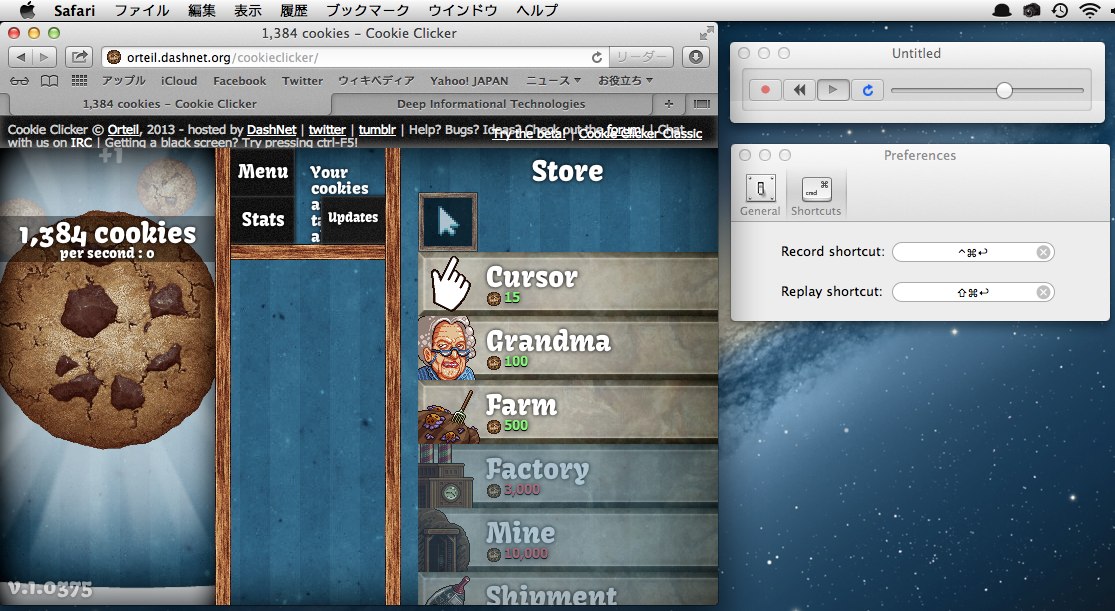
Task: Click the Safari share button
Action: (x=80, y=57)
